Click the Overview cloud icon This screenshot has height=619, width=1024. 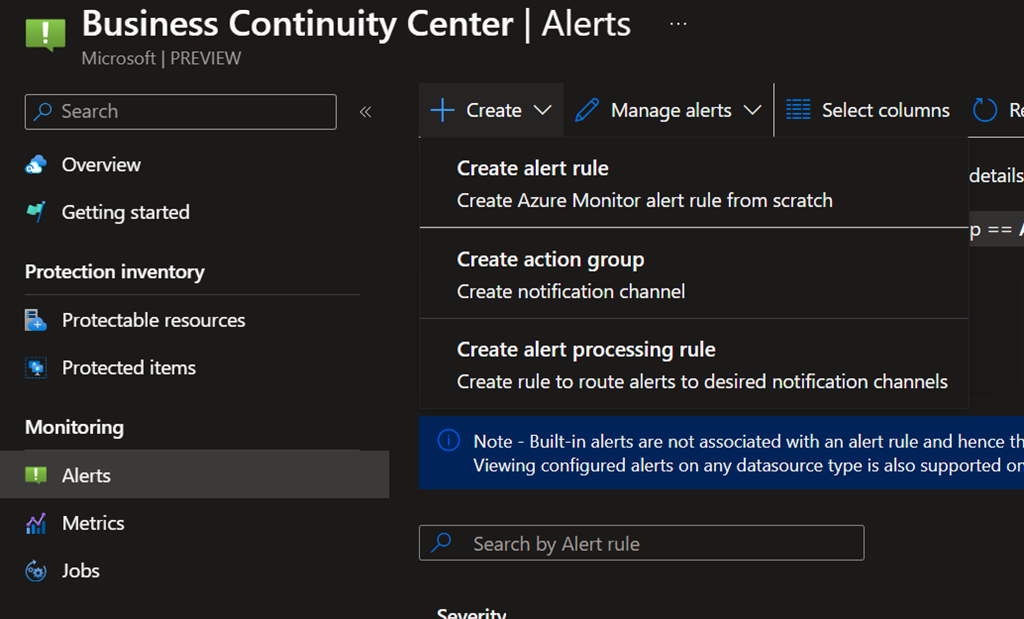(36, 165)
